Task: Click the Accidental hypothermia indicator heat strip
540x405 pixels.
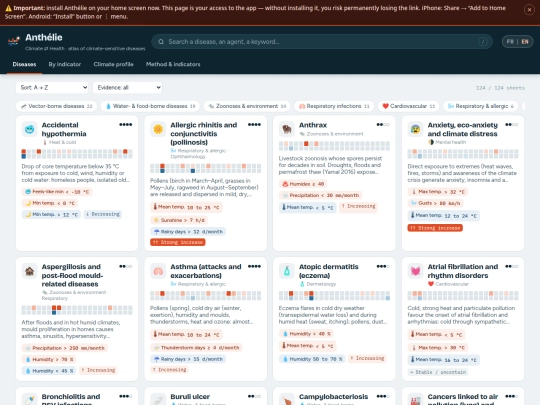Action: click(x=77, y=154)
